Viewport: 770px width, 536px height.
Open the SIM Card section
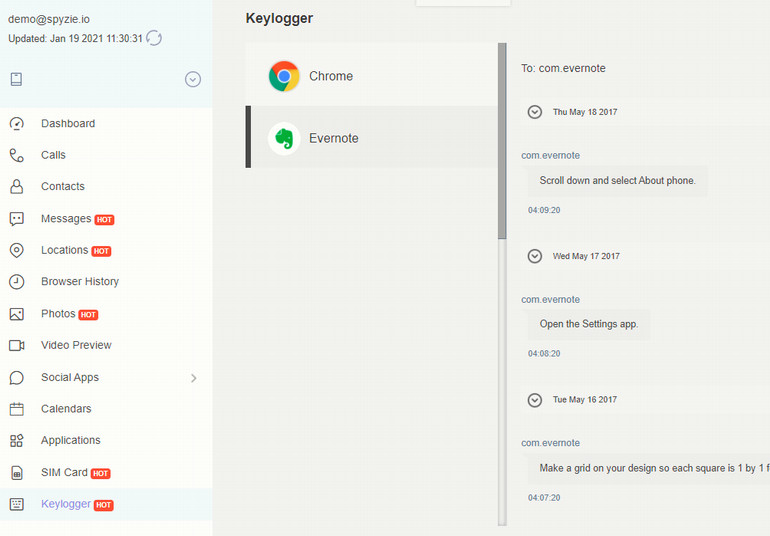(64, 472)
